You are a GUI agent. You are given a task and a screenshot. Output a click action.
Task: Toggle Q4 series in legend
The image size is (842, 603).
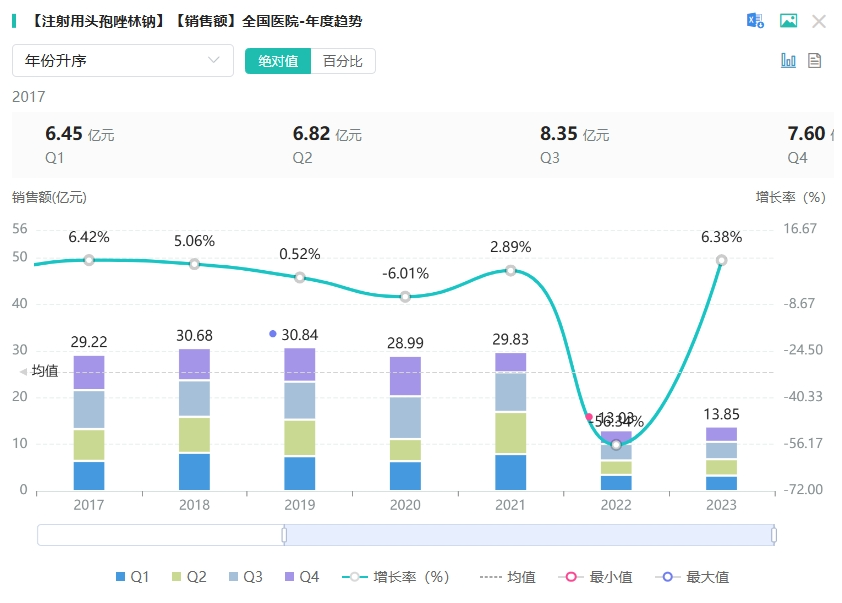pos(302,577)
